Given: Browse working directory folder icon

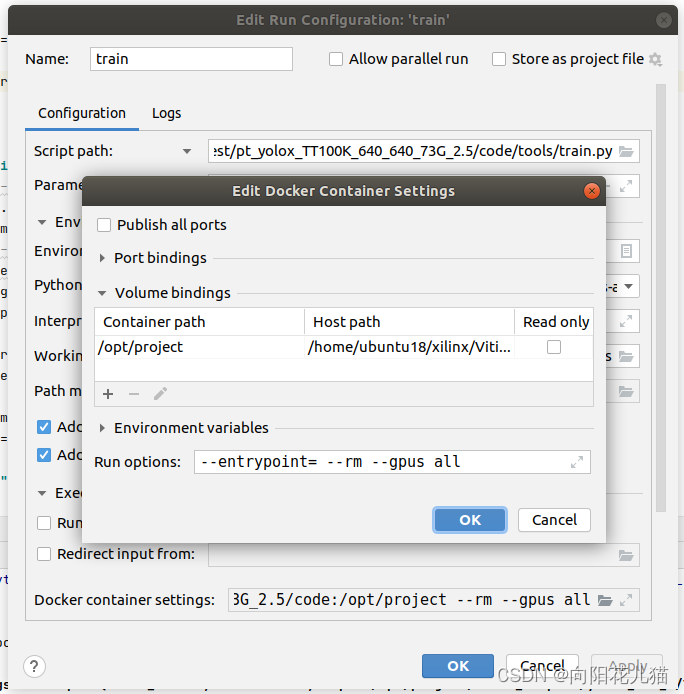Looking at the screenshot, I should (x=626, y=356).
